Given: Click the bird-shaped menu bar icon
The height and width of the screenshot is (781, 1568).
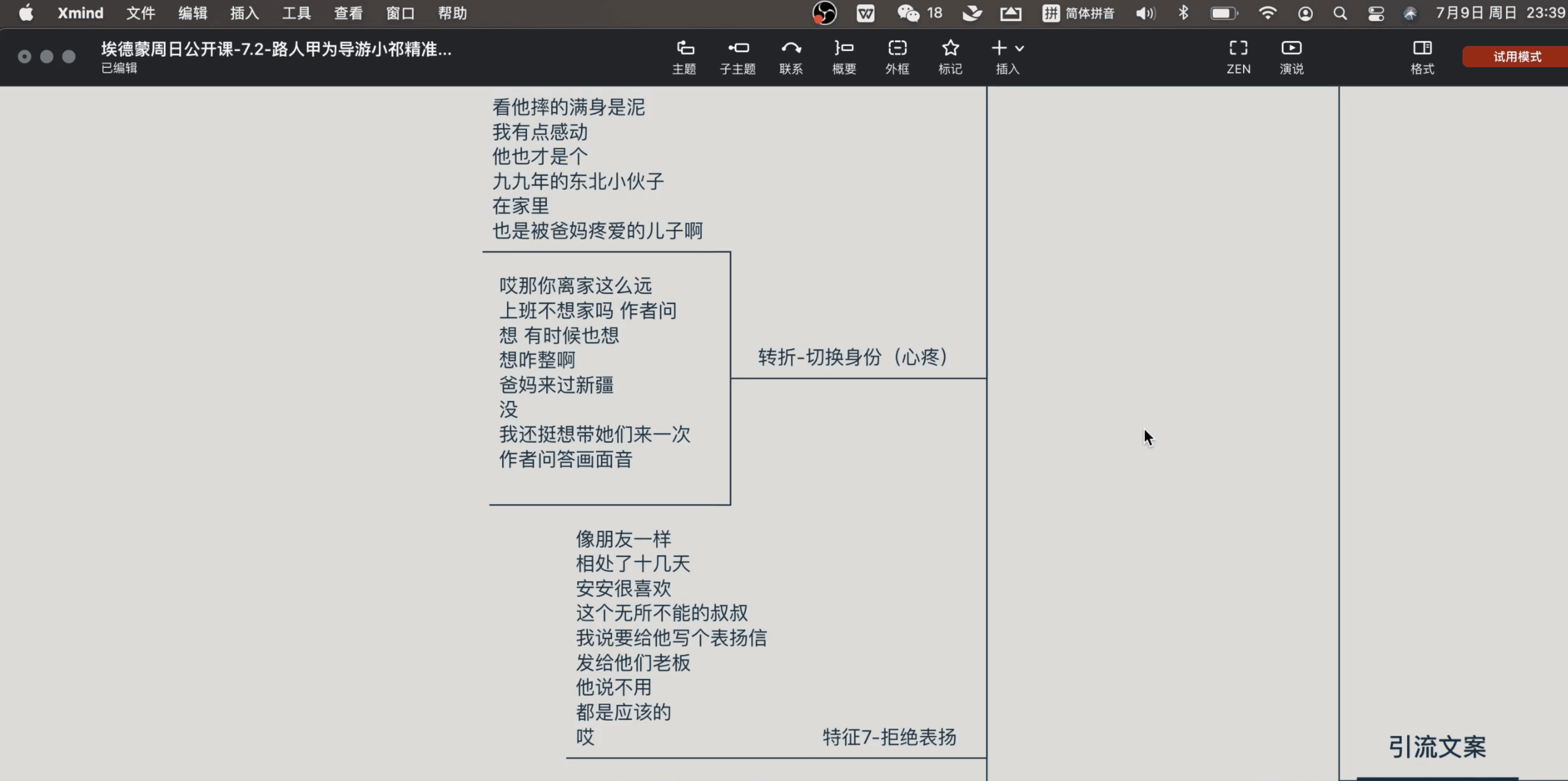Looking at the screenshot, I should (x=972, y=13).
